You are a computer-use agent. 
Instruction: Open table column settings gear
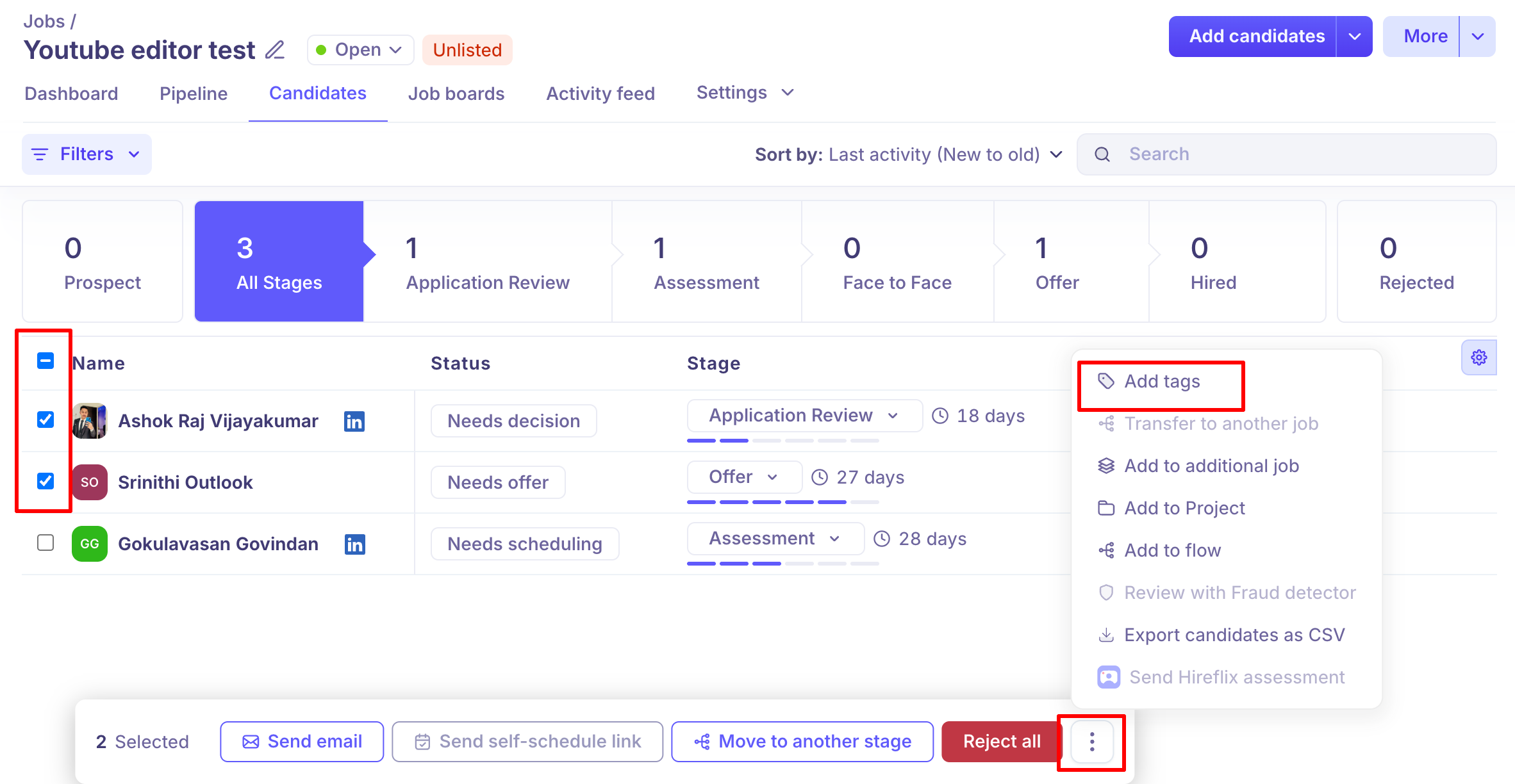(1478, 357)
